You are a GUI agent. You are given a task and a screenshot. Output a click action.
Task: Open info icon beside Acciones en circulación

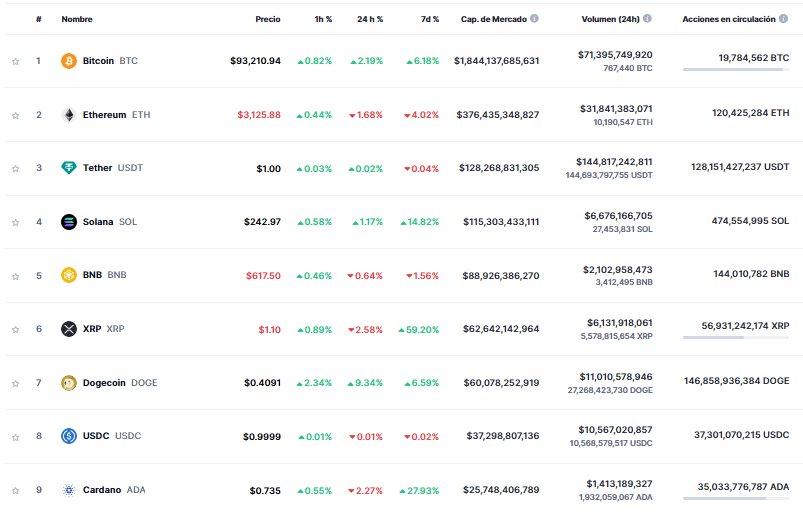click(x=784, y=18)
